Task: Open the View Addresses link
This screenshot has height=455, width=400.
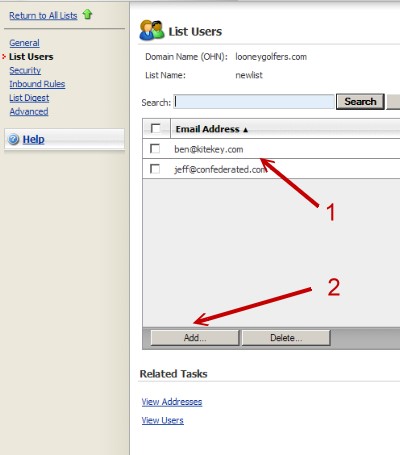Action: point(172,402)
